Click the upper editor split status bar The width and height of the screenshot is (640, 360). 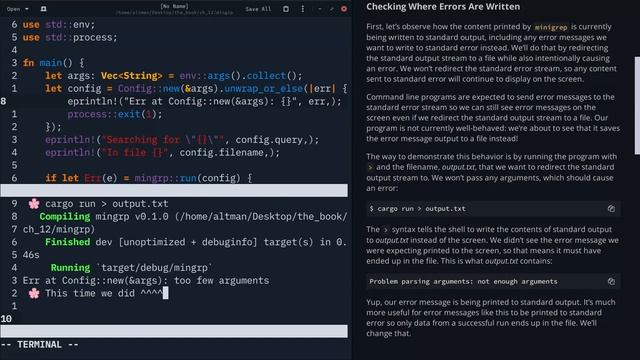point(174,191)
